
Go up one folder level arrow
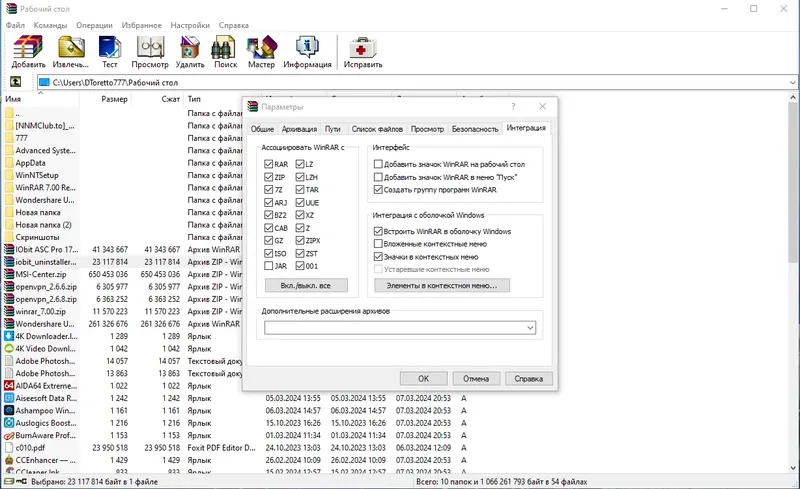16,82
